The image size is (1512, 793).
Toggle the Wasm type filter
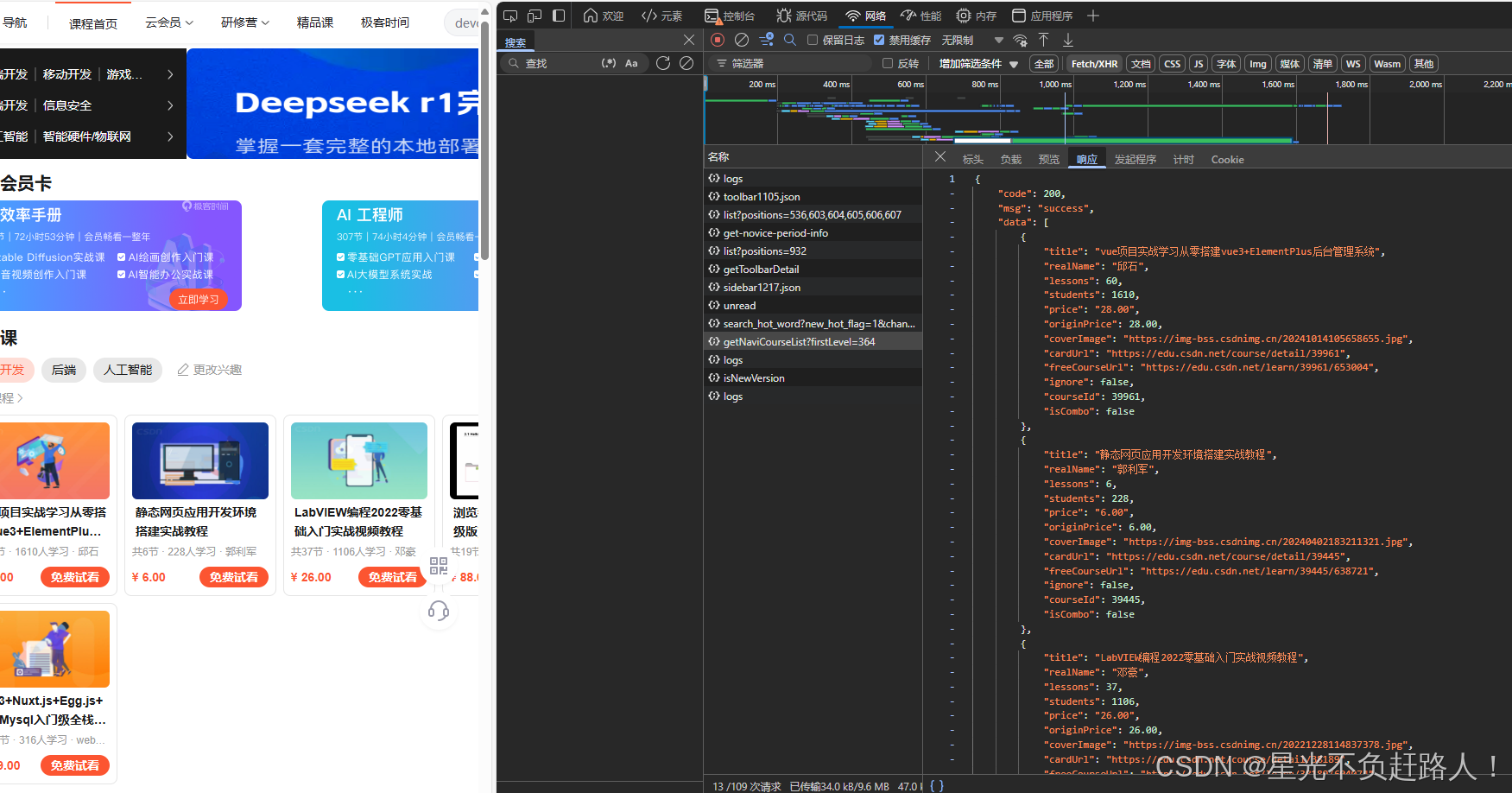tap(1387, 63)
